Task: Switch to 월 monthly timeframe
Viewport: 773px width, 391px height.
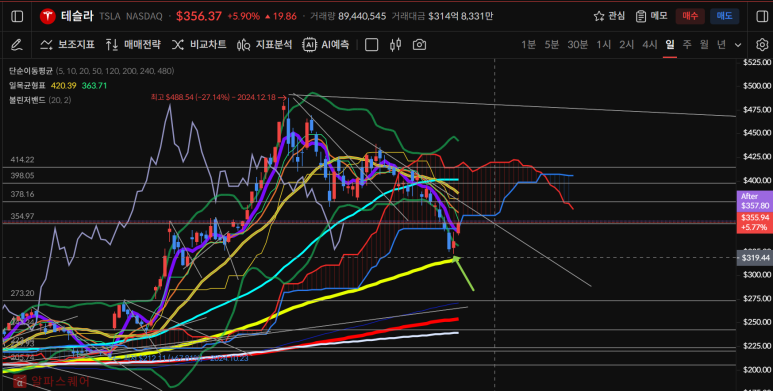Action: [704, 45]
